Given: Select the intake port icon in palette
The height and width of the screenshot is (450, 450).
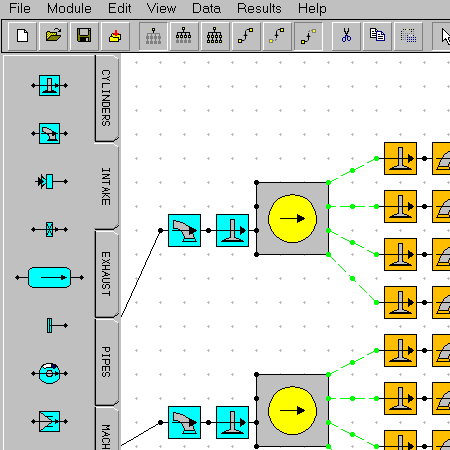Looking at the screenshot, I should coord(49,134).
